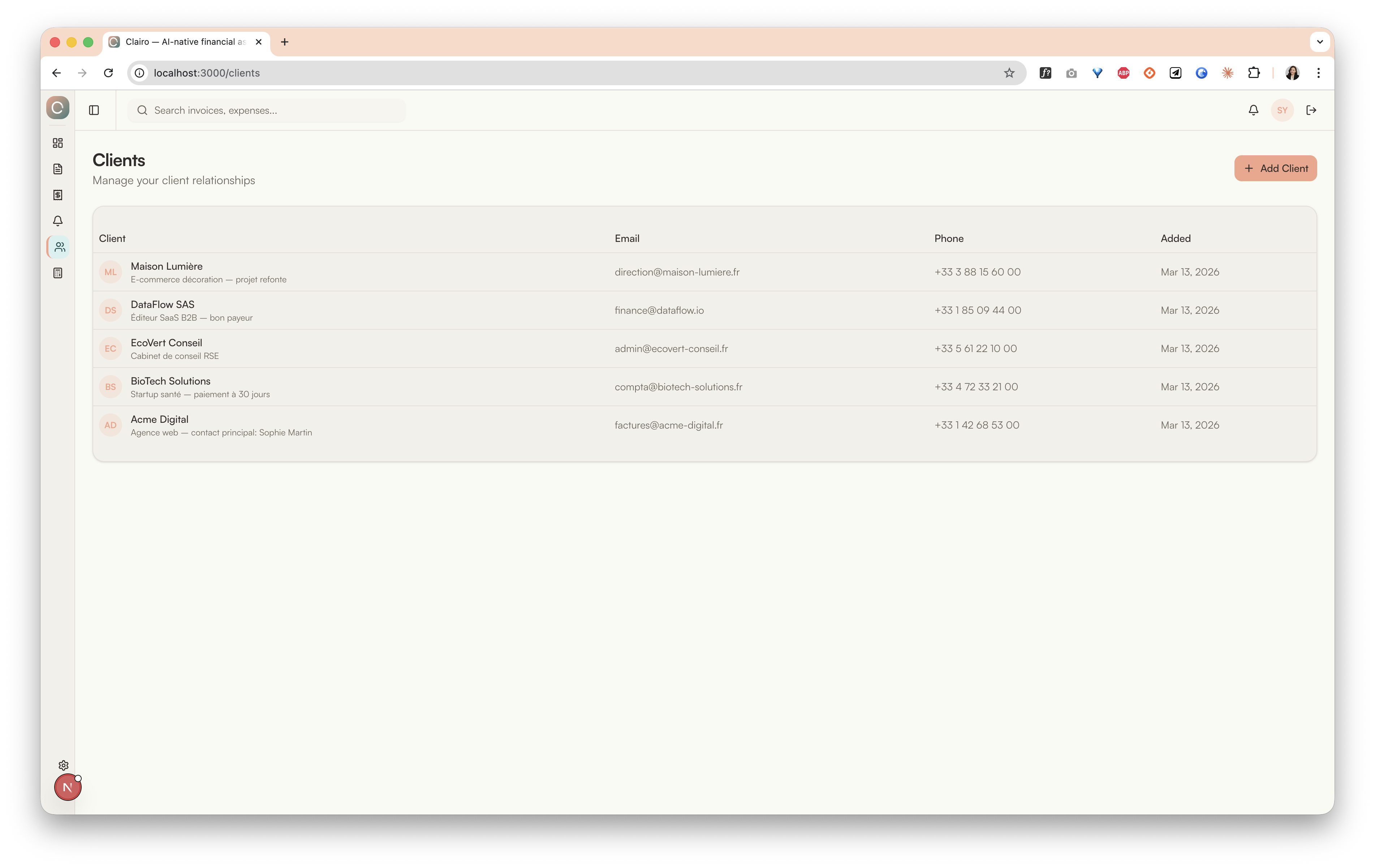Open the expenses receipt icon in sidebar
This screenshot has width=1375, height=868.
[58, 195]
